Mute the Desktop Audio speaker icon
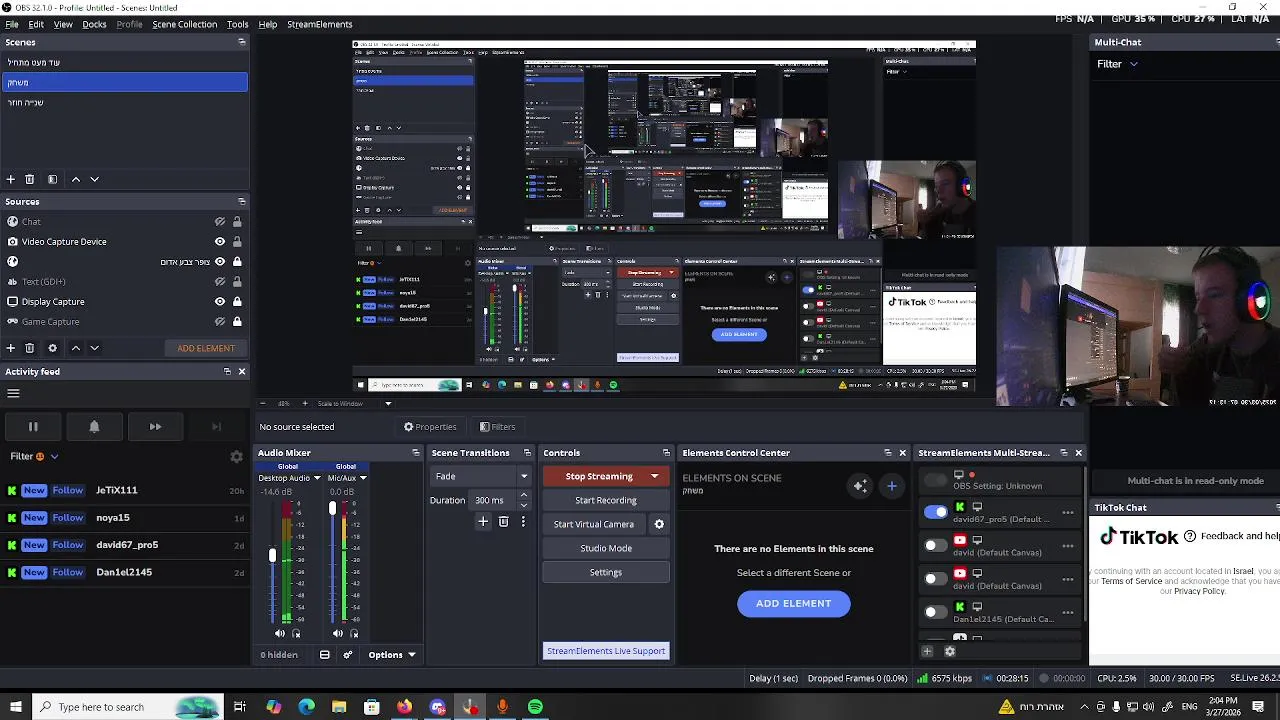Viewport: 1280px width, 720px height. pyautogui.click(x=280, y=633)
